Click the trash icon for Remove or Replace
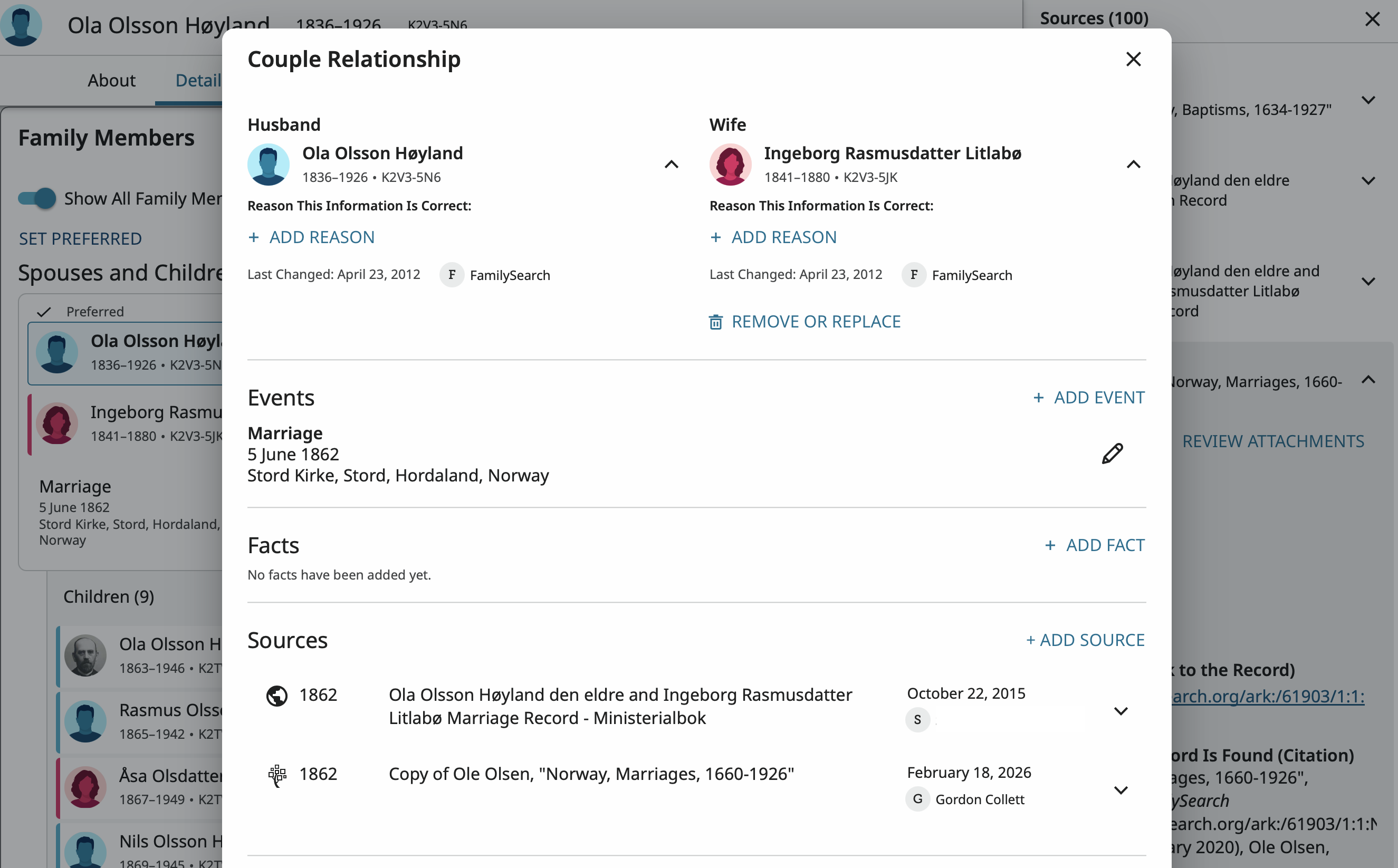Viewport: 1398px width, 868px height. (715, 322)
